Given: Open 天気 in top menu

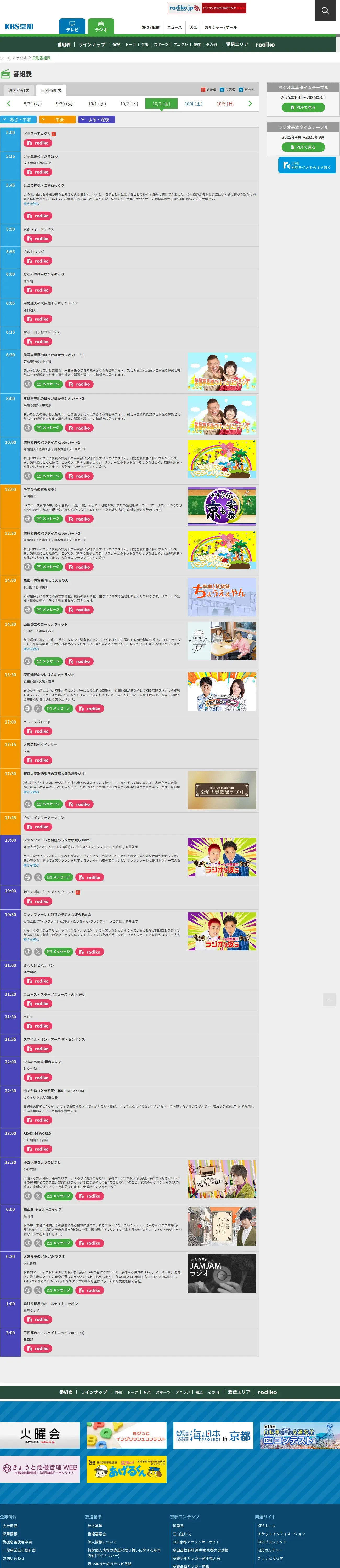Looking at the screenshot, I should [193, 27].
